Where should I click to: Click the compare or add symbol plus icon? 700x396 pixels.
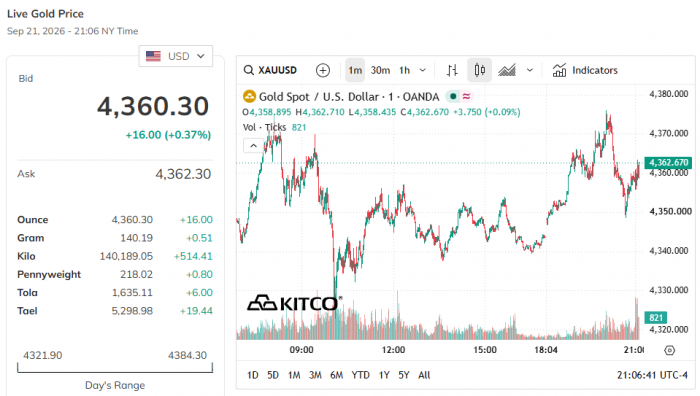(323, 70)
